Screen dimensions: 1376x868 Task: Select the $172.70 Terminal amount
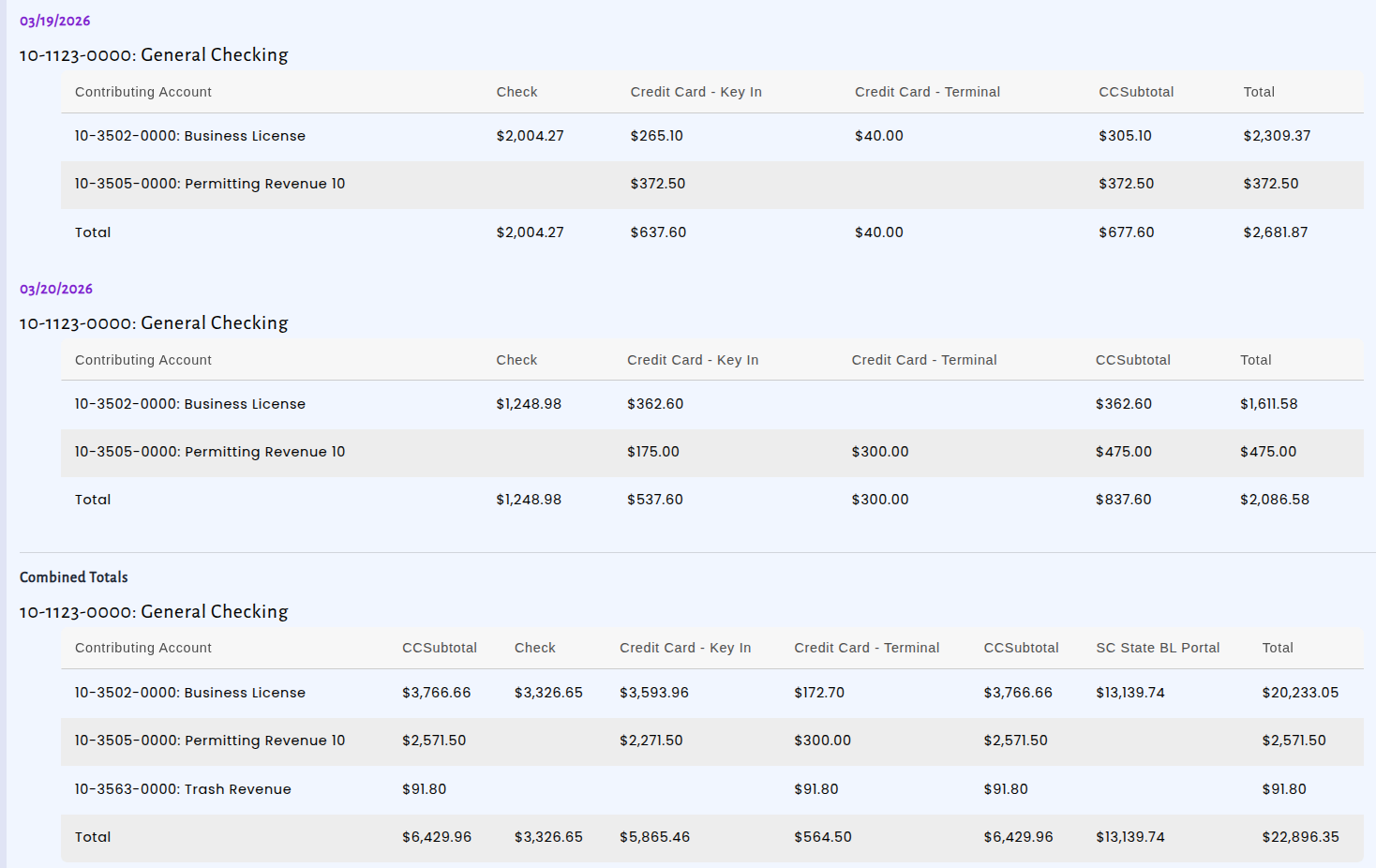[x=819, y=693]
